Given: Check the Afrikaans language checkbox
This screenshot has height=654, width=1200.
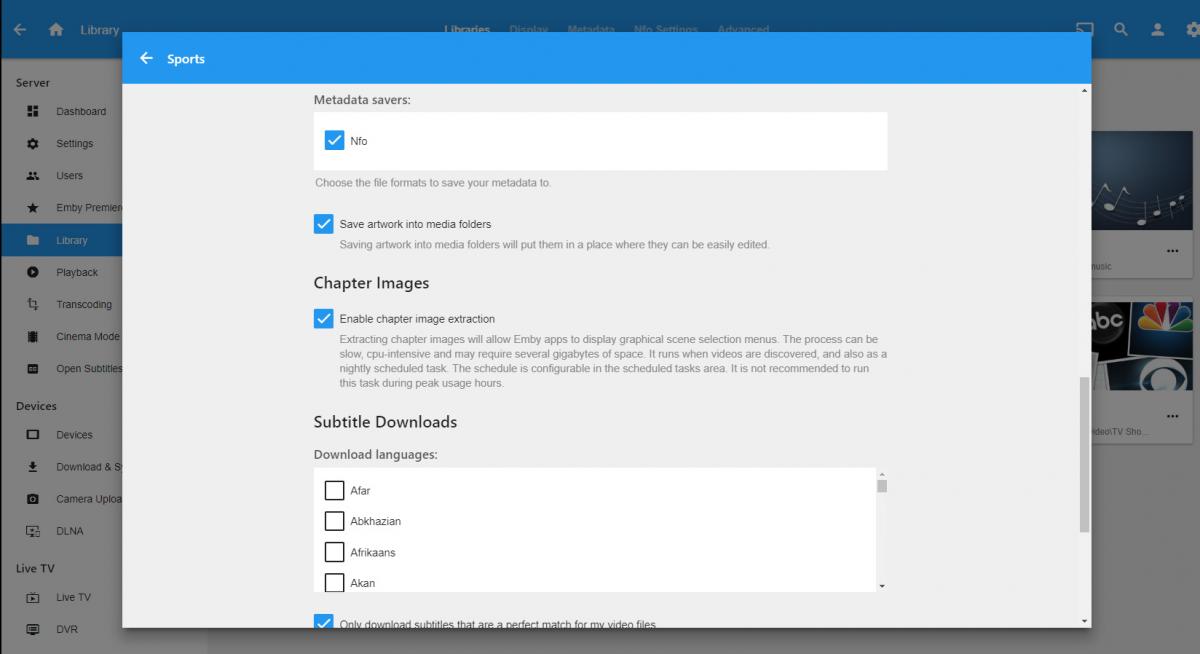Looking at the screenshot, I should pos(335,552).
